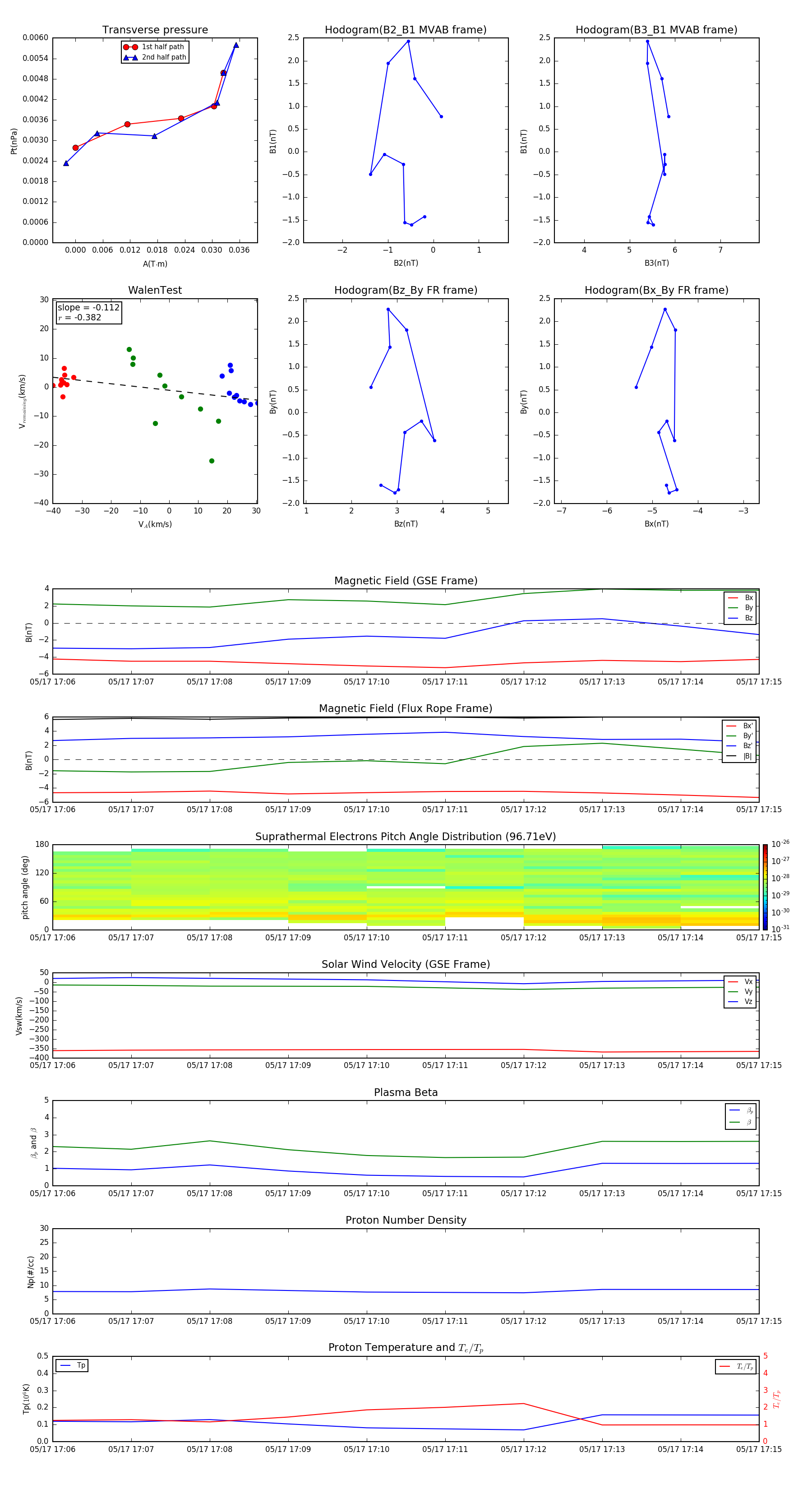
Task: Click the 'Tp(10^6K)' y-axis label
Action: (x=26, y=1399)
